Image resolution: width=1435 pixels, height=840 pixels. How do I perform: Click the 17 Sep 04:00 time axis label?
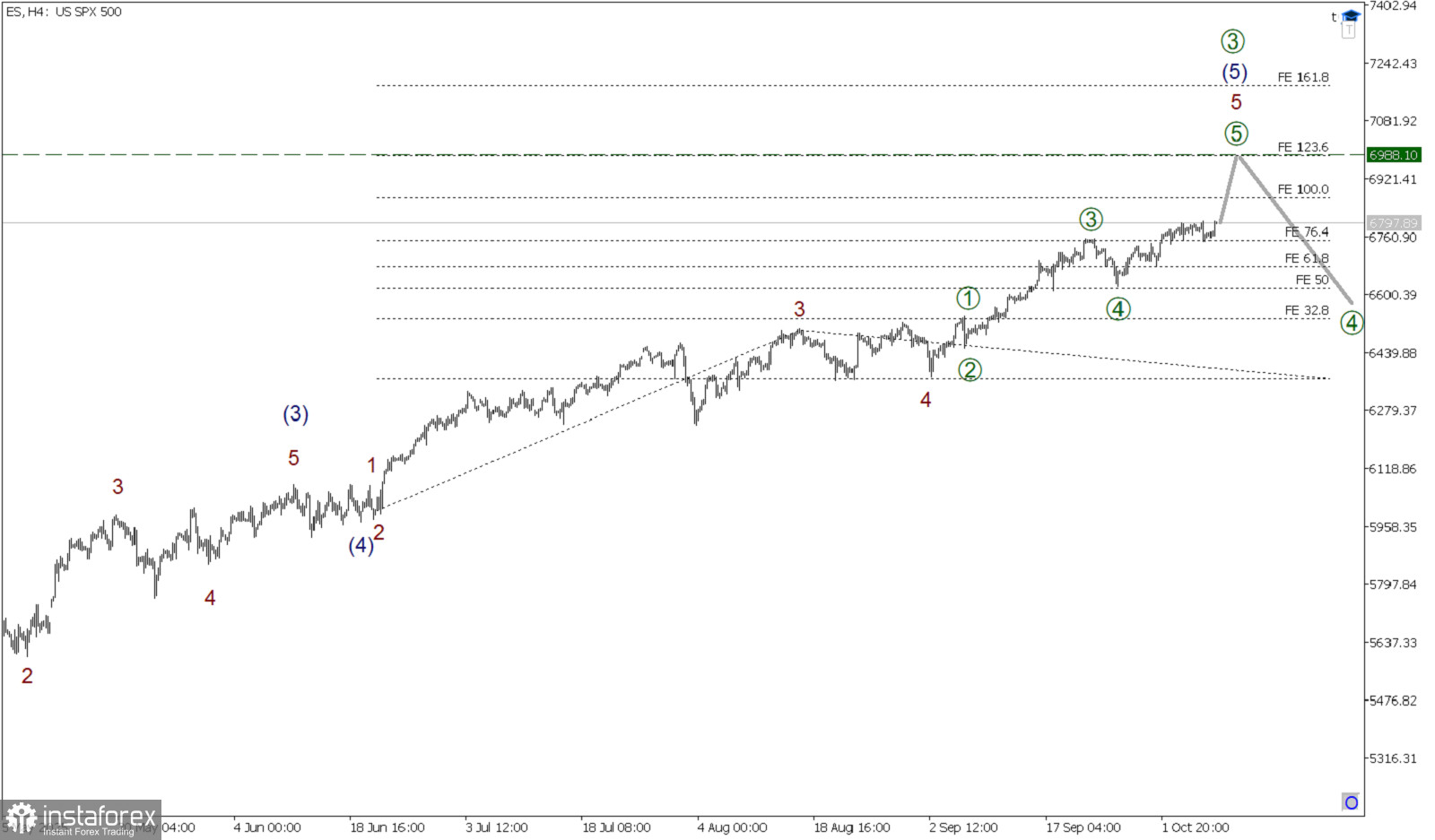click(1083, 827)
